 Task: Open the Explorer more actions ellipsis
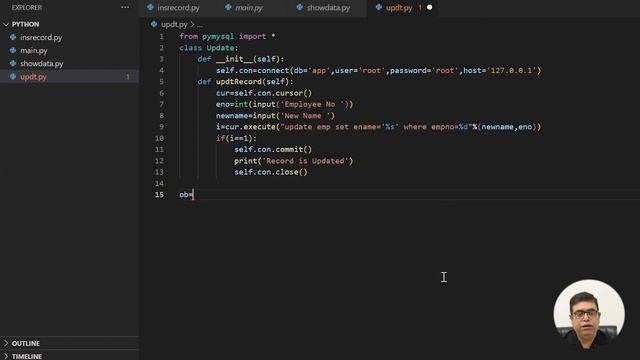(x=125, y=7)
